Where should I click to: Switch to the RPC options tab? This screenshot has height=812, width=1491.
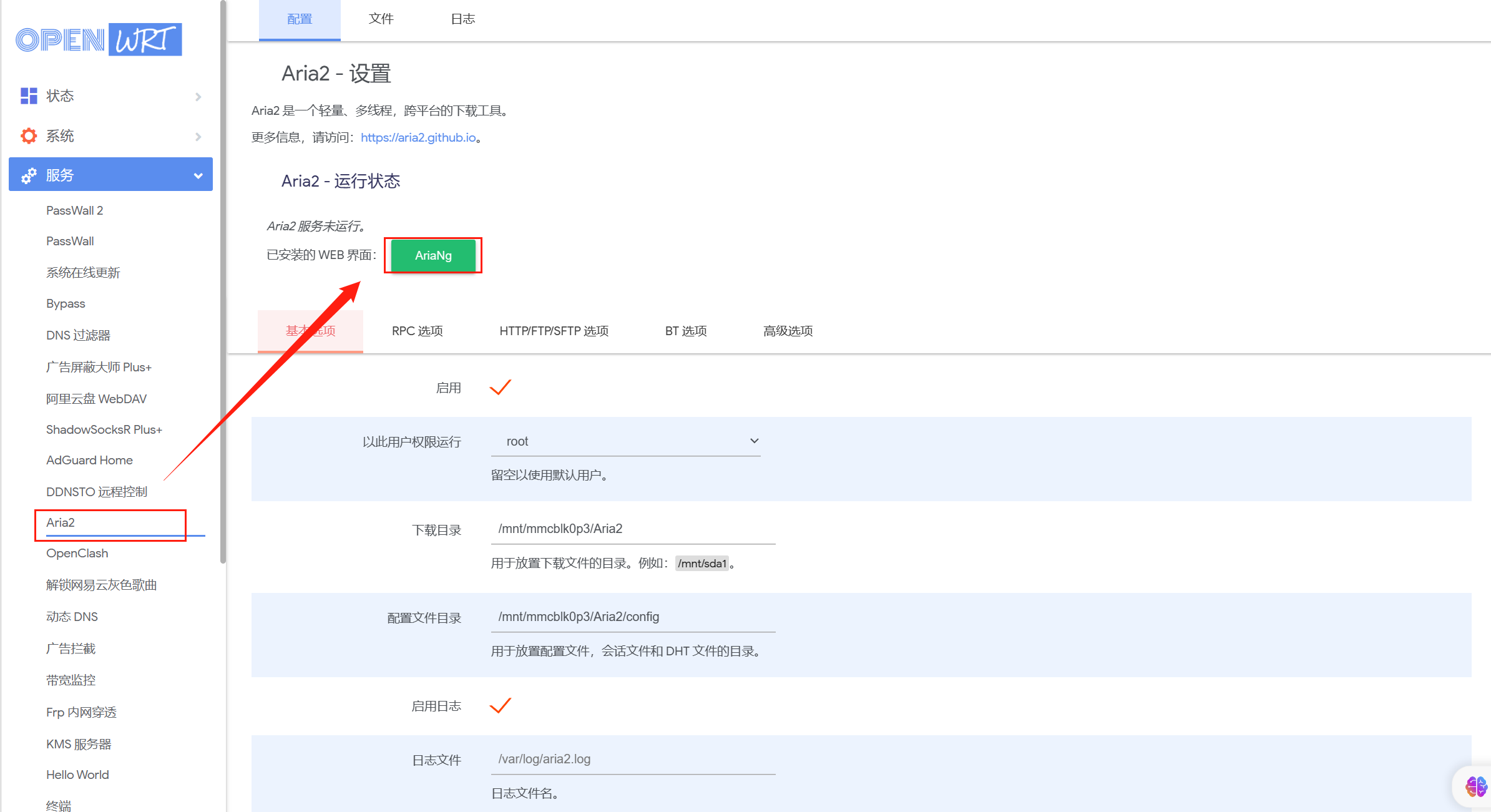click(417, 331)
